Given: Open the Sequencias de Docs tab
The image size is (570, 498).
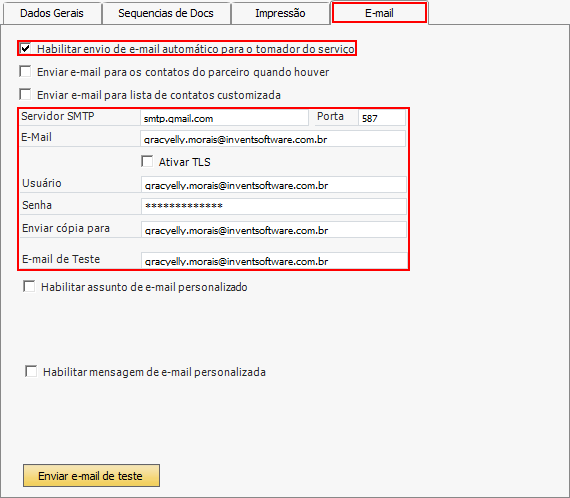Looking at the screenshot, I should pos(166,13).
